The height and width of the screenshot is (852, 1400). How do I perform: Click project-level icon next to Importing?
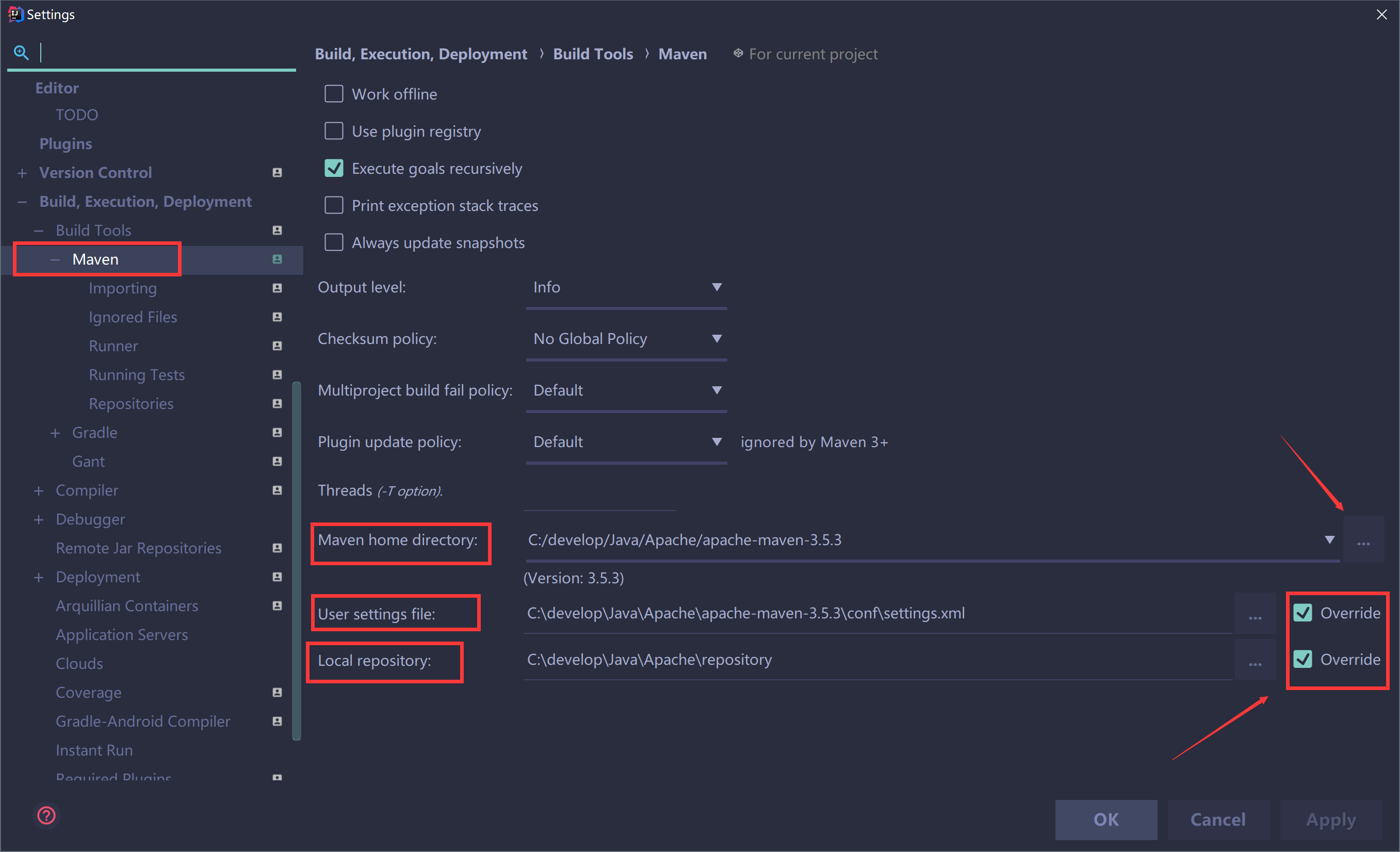(x=278, y=288)
